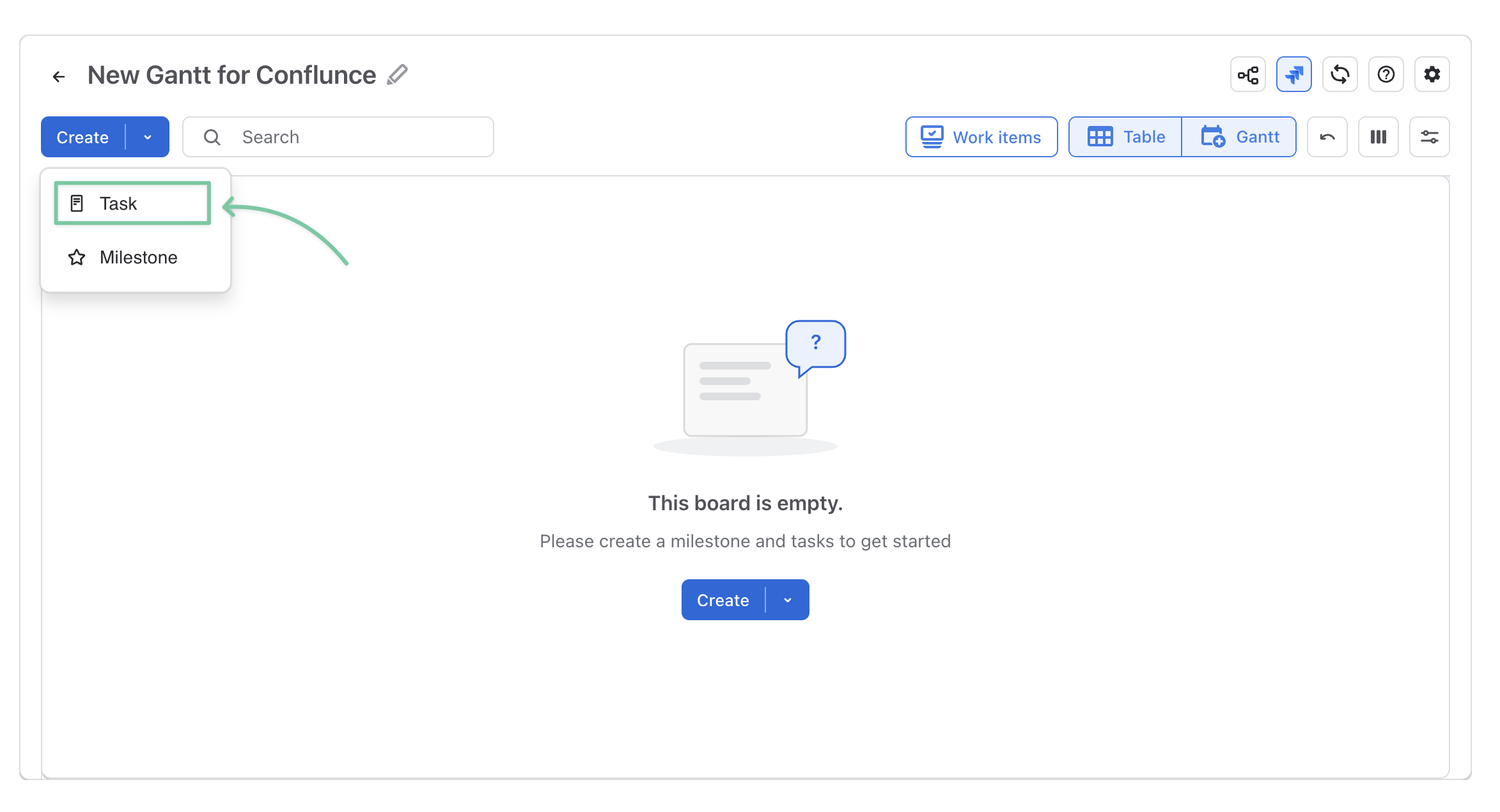Click the undo arrow icon

click(1327, 137)
